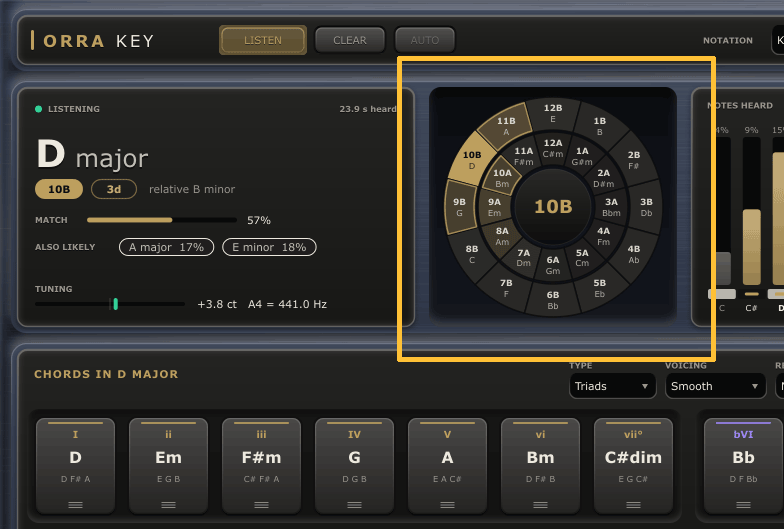The image size is (784, 529).
Task: Select the 8A Am inner wheel segment
Action: tap(502, 236)
